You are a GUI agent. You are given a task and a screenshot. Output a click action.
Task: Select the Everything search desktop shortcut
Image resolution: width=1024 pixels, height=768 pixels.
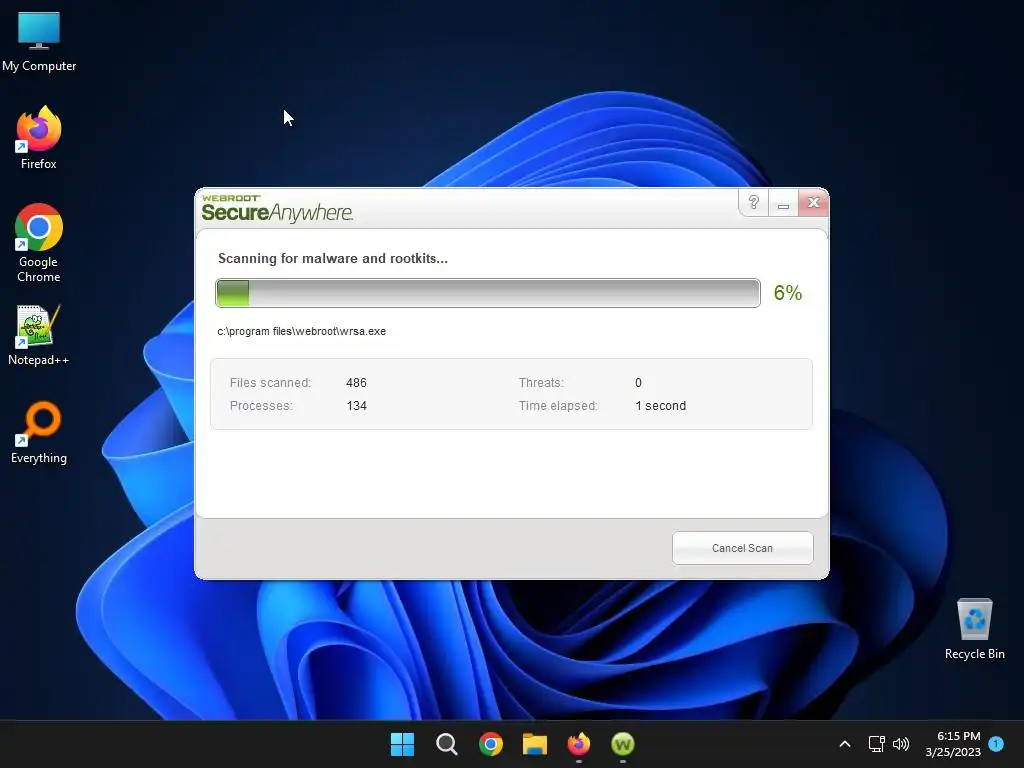click(x=39, y=433)
